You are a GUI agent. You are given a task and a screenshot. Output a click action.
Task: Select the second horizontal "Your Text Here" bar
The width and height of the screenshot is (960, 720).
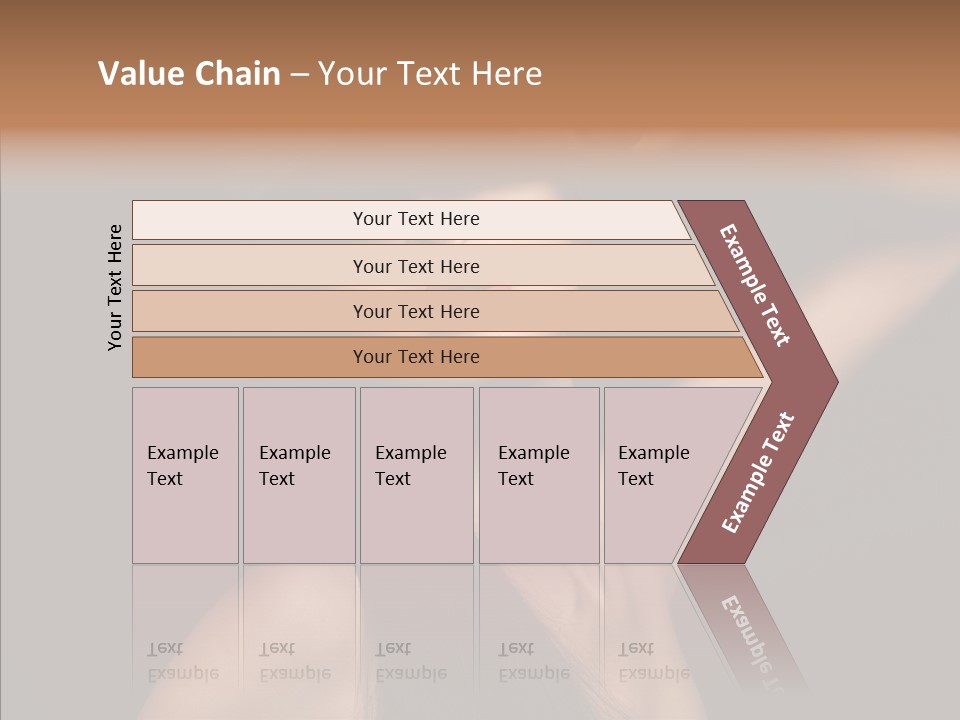[x=415, y=266]
